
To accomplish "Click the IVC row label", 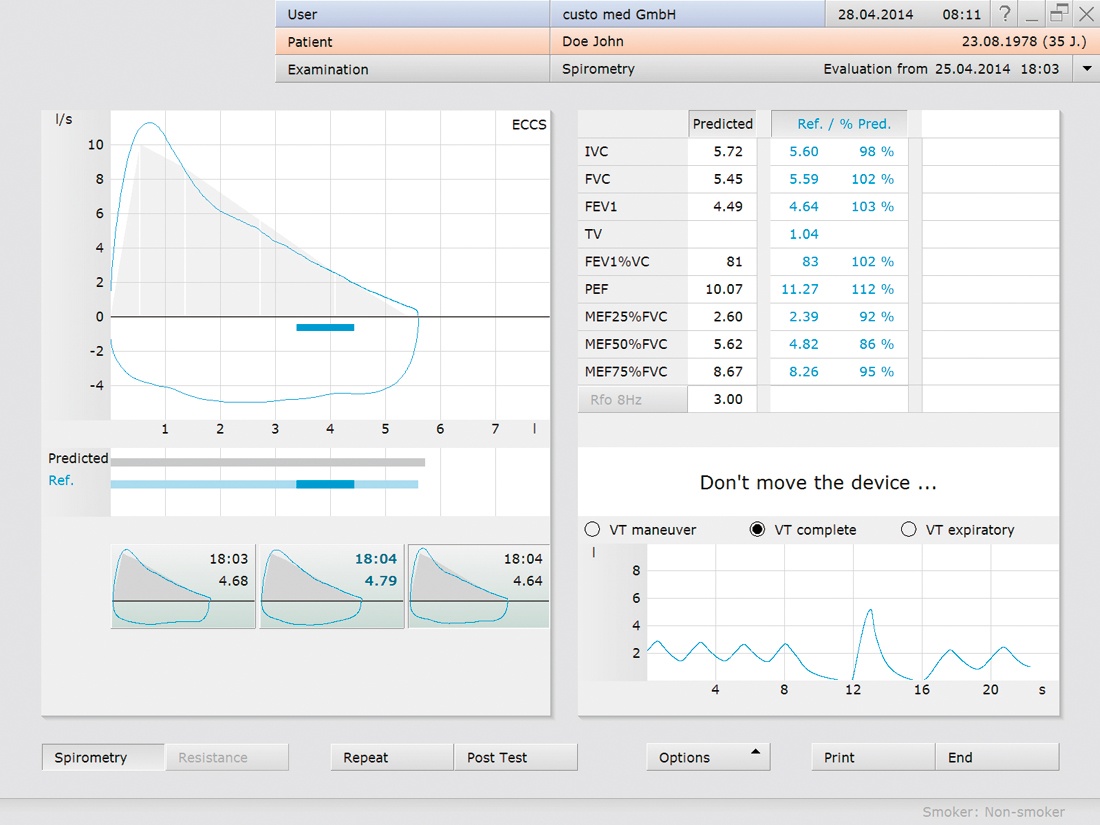I will [596, 152].
